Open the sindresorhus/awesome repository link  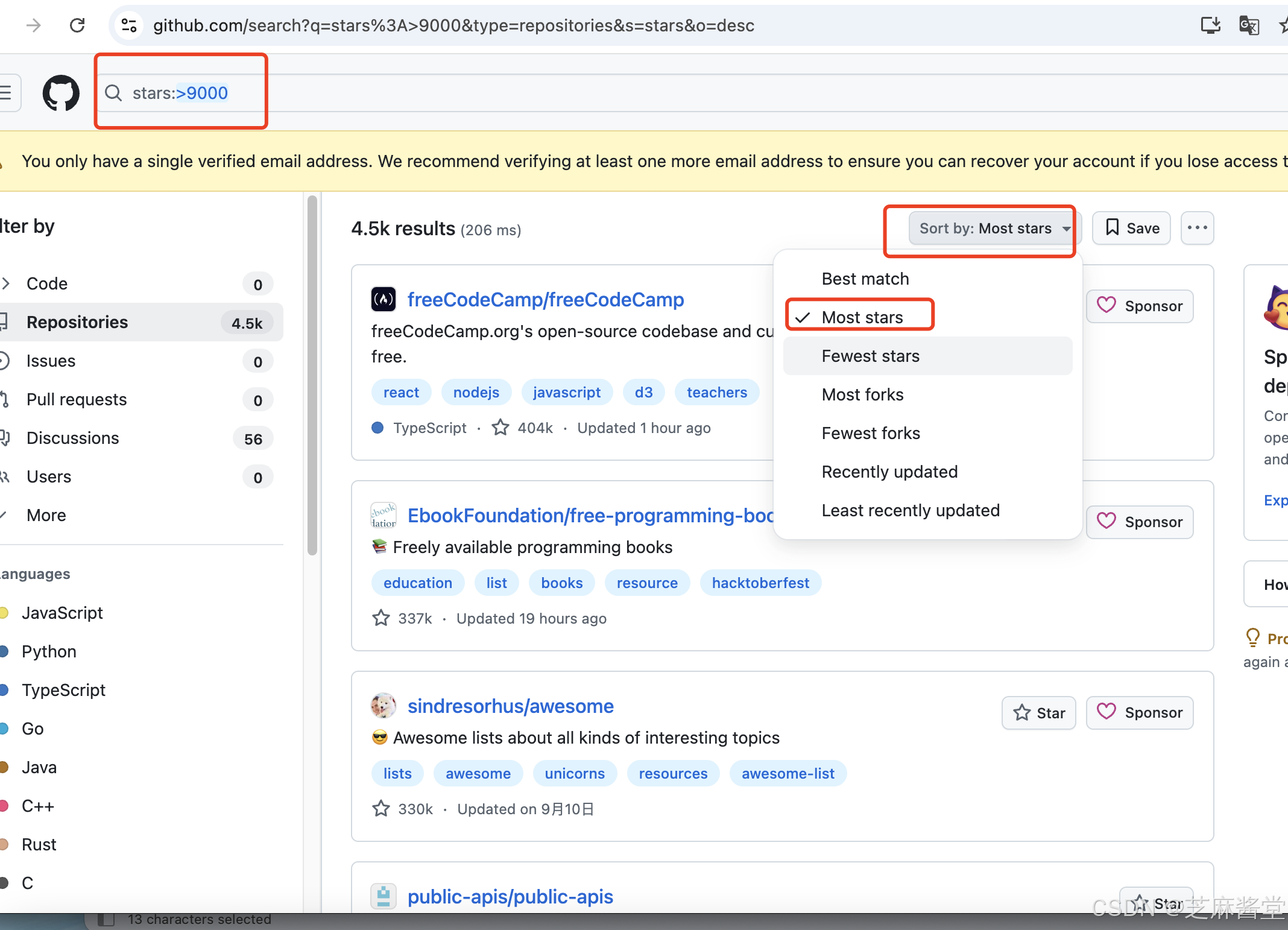[x=510, y=706]
